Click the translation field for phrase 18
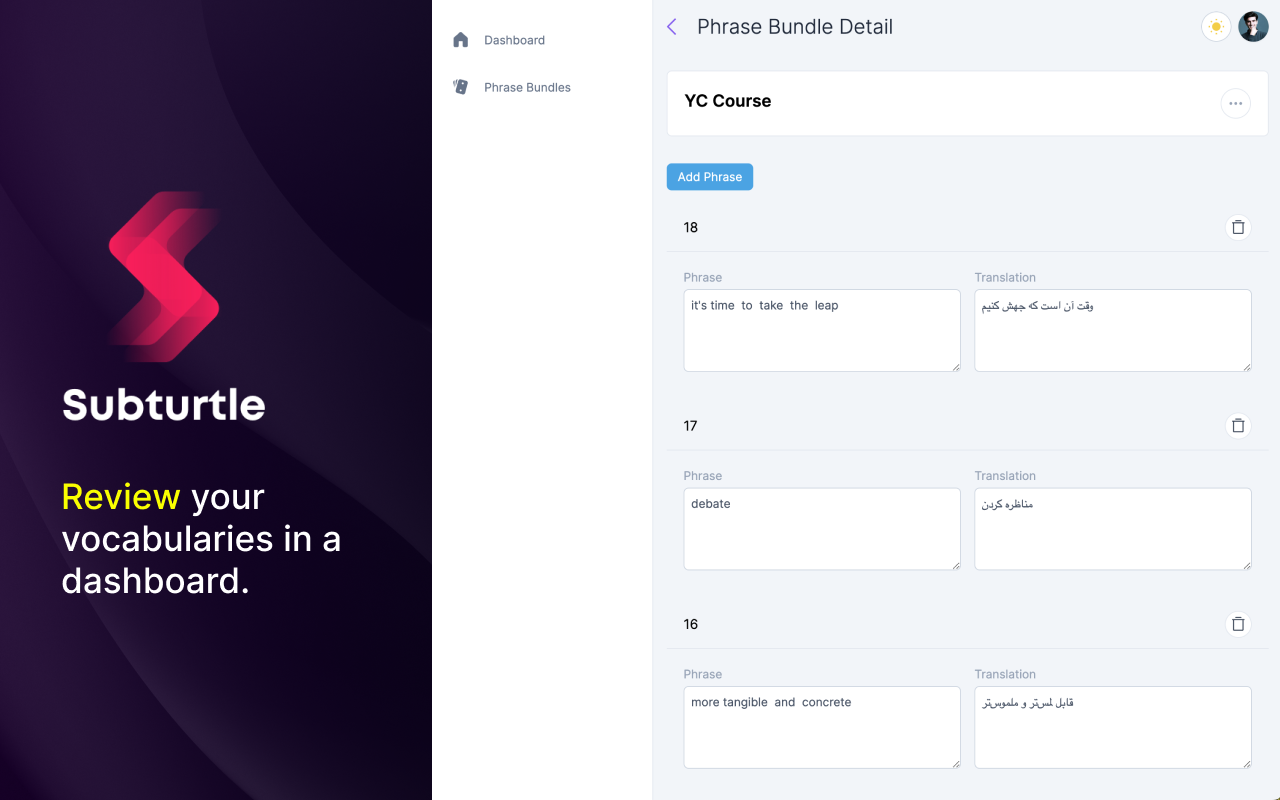The height and width of the screenshot is (800, 1280). pyautogui.click(x=1112, y=330)
